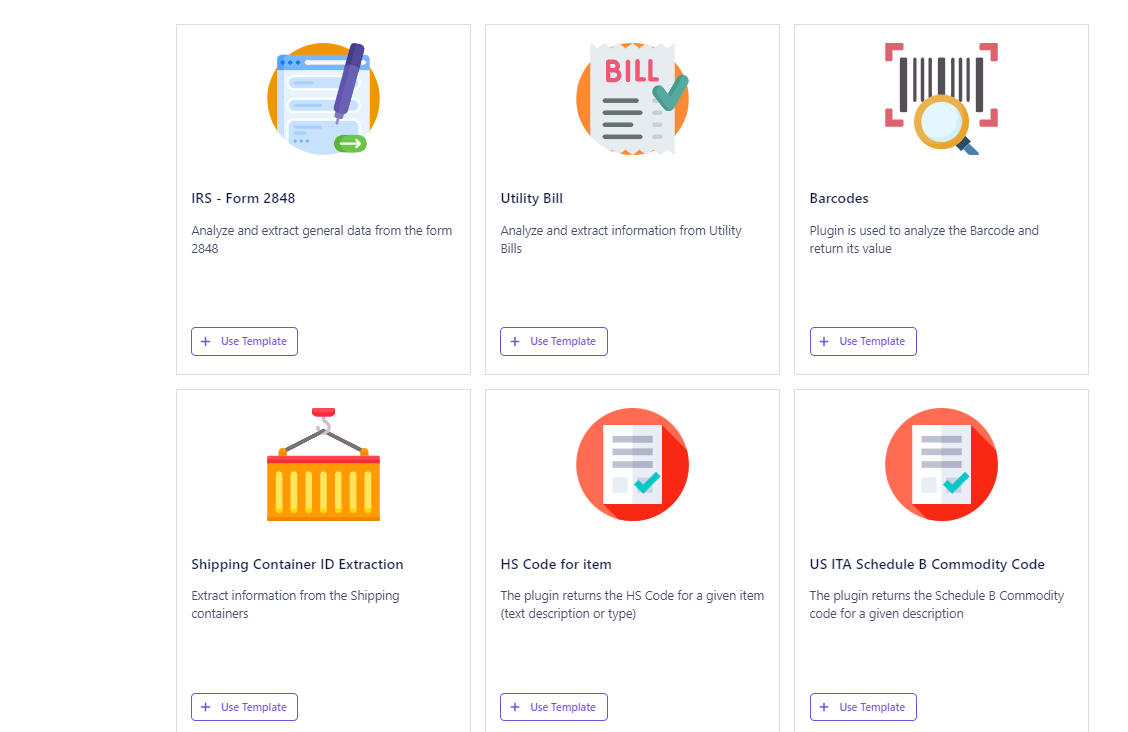Viewport: 1128px width, 732px height.
Task: Click the plus icon on IRS Form 2848's Use Template
Action: (206, 342)
